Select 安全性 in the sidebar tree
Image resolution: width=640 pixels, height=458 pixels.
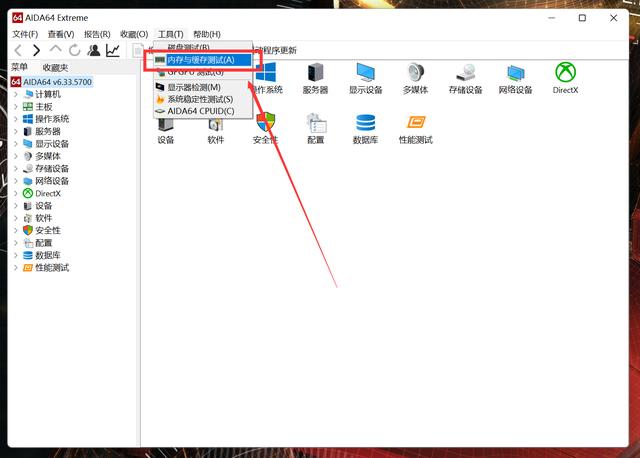[48, 230]
